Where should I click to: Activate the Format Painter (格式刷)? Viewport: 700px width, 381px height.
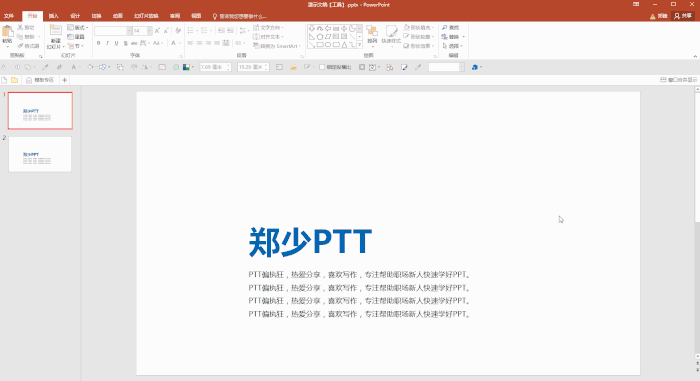pyautogui.click(x=29, y=46)
